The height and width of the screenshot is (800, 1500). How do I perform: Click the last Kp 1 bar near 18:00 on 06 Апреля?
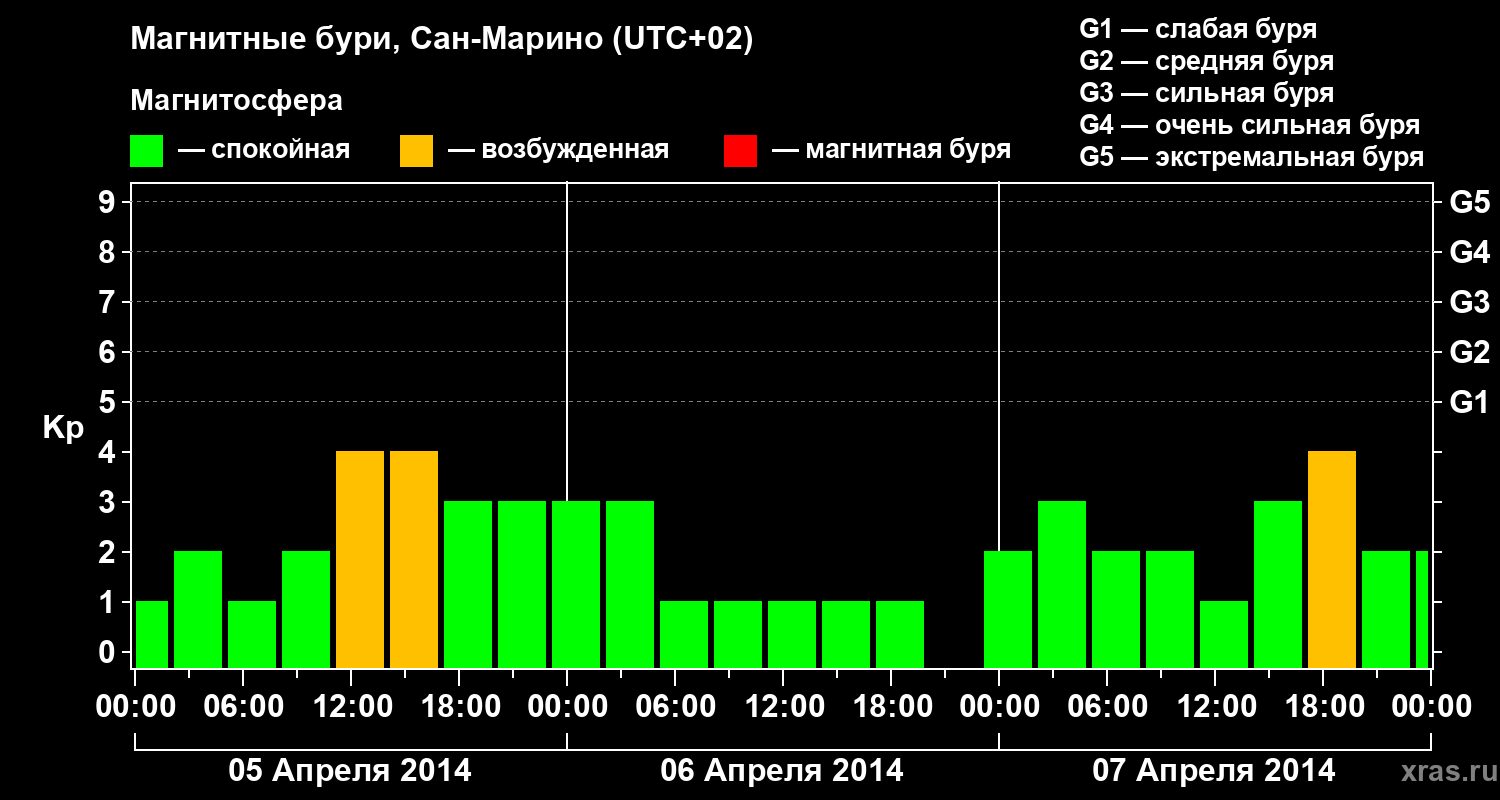pos(900,635)
